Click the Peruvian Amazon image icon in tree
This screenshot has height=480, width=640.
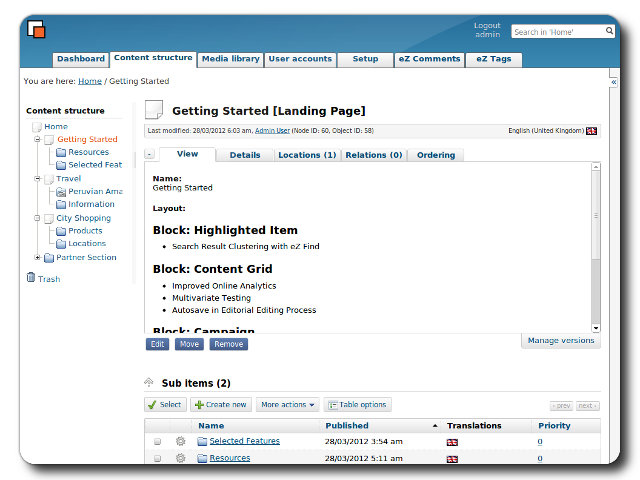[61, 191]
